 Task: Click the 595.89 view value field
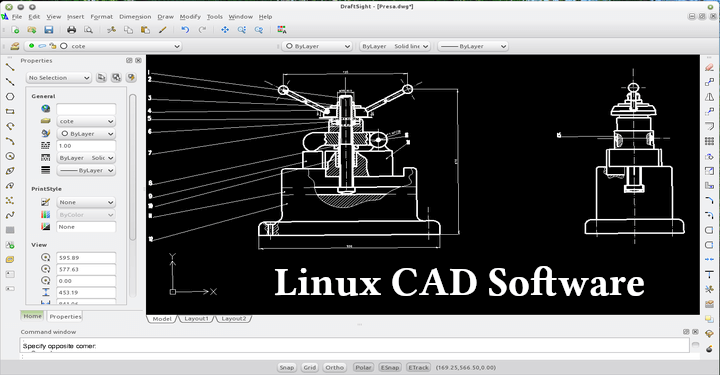click(x=86, y=257)
